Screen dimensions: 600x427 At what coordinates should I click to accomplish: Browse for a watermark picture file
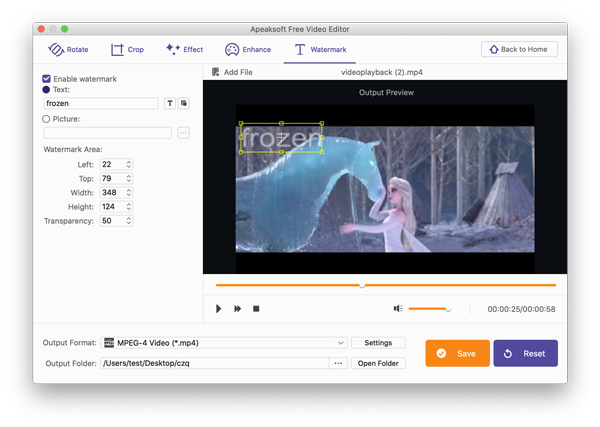(184, 133)
